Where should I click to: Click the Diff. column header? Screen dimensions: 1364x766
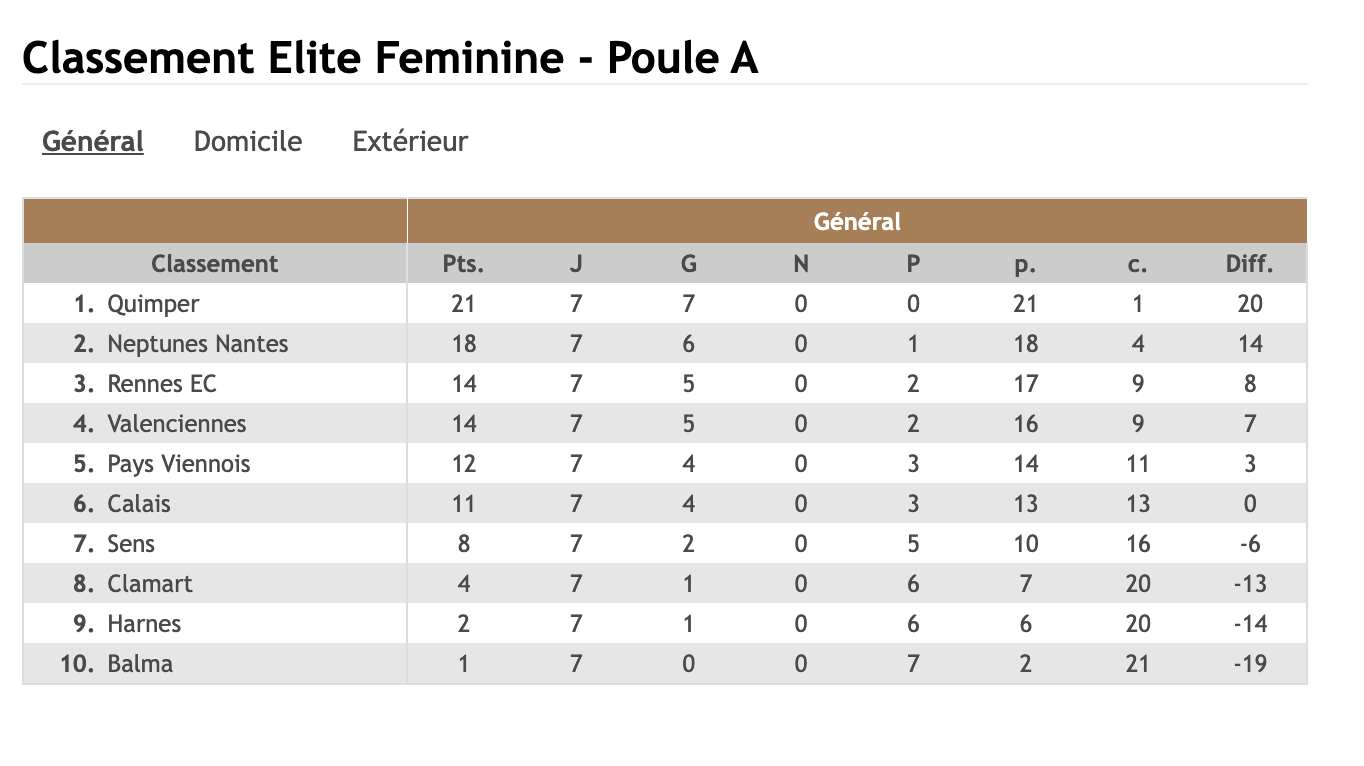coord(1249,264)
